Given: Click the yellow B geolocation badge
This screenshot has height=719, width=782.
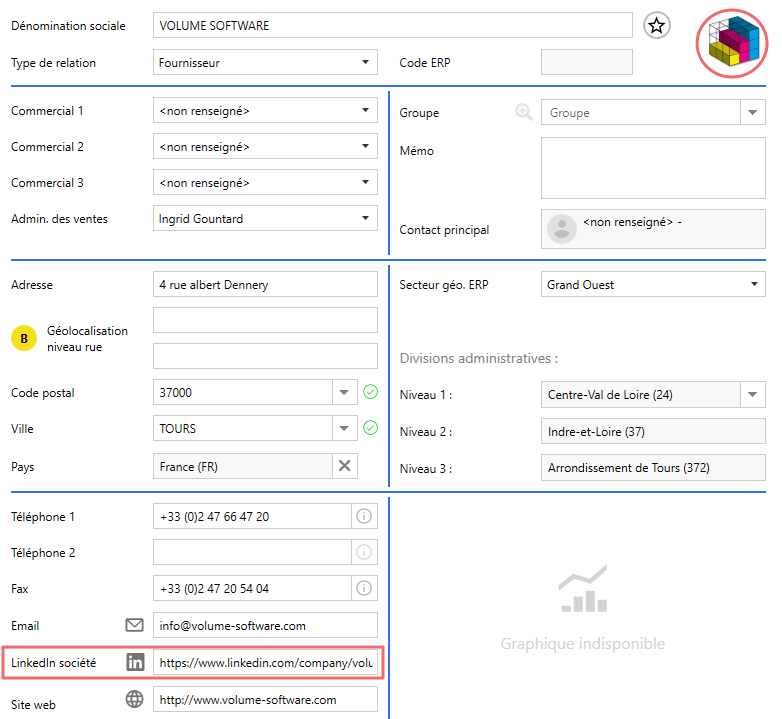Looking at the screenshot, I should (x=24, y=338).
